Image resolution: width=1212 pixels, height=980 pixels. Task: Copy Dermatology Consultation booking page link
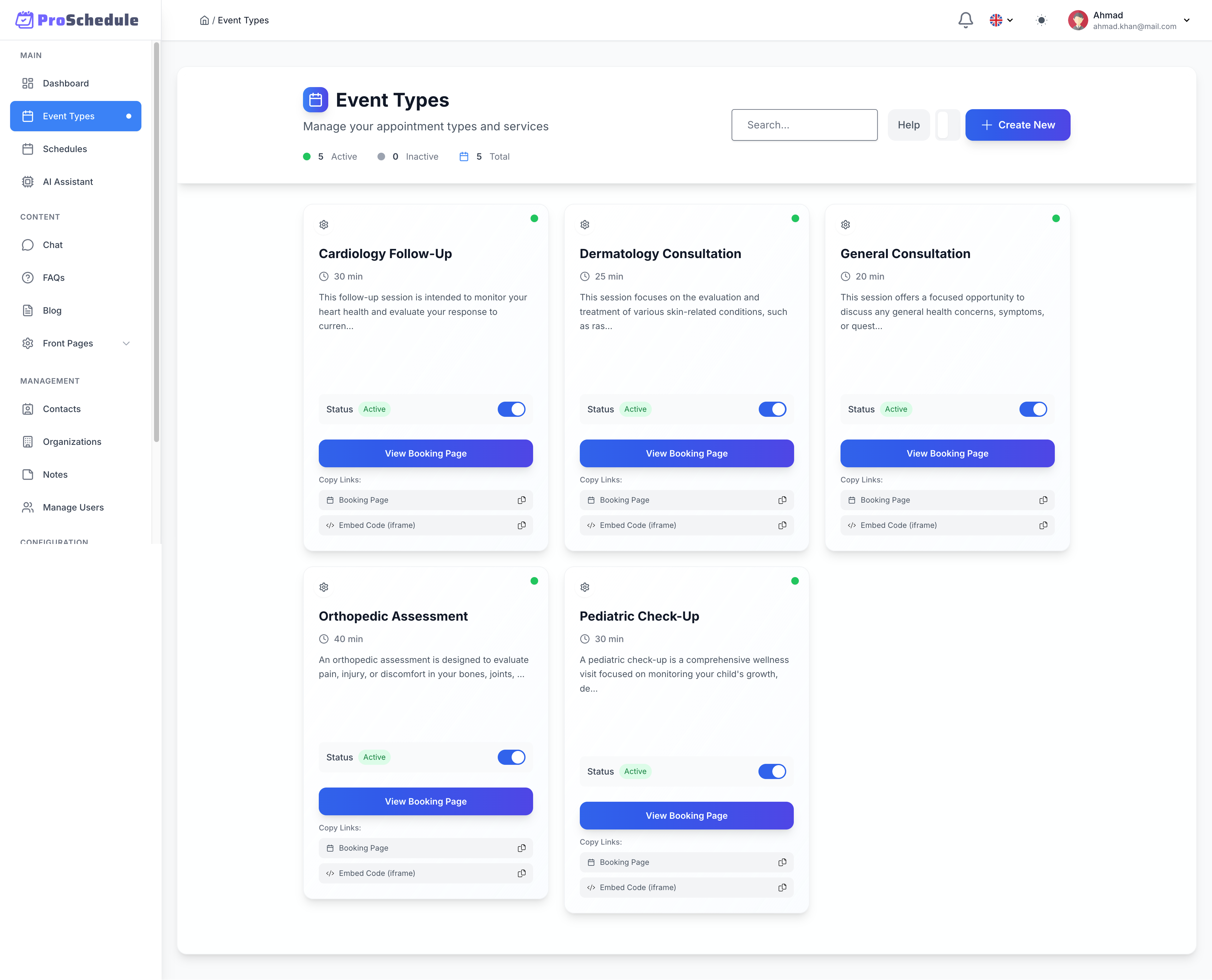click(x=781, y=500)
